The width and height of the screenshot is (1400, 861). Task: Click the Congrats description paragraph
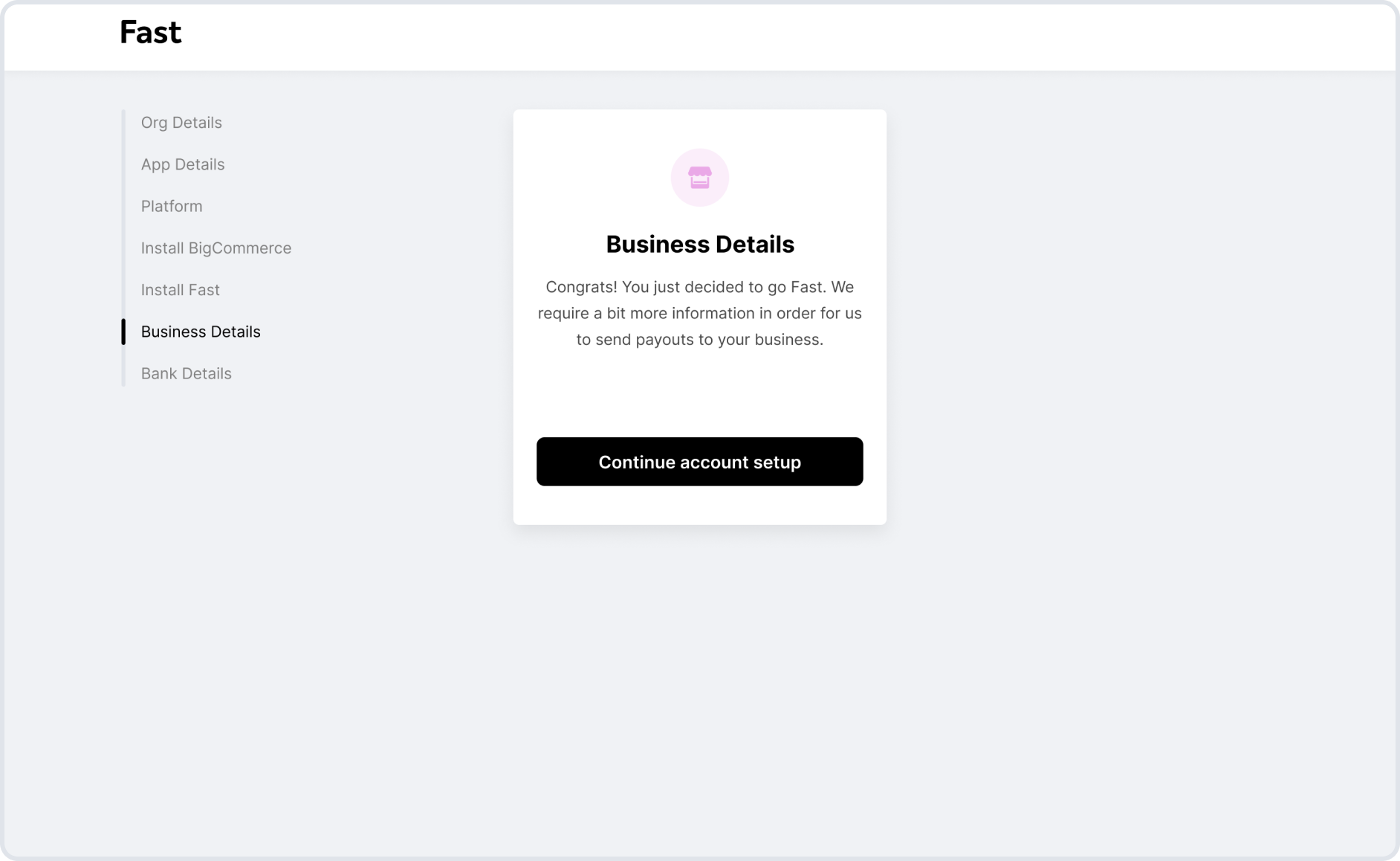tap(700, 313)
